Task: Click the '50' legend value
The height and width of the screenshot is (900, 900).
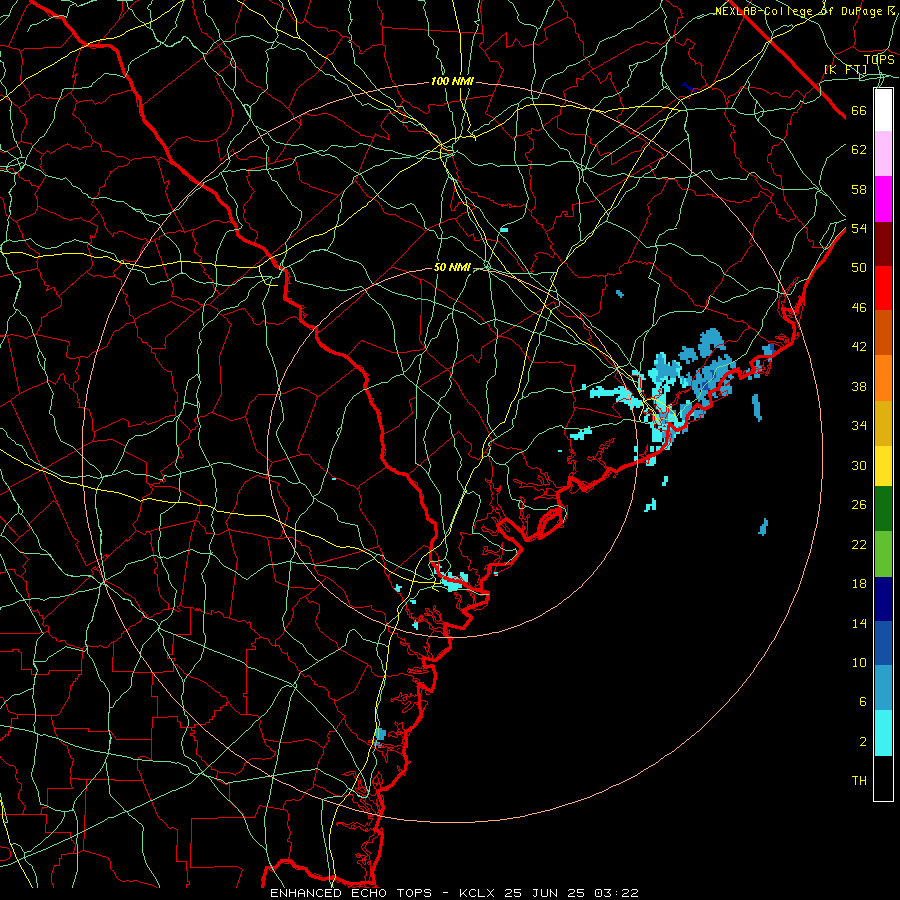Action: point(859,268)
